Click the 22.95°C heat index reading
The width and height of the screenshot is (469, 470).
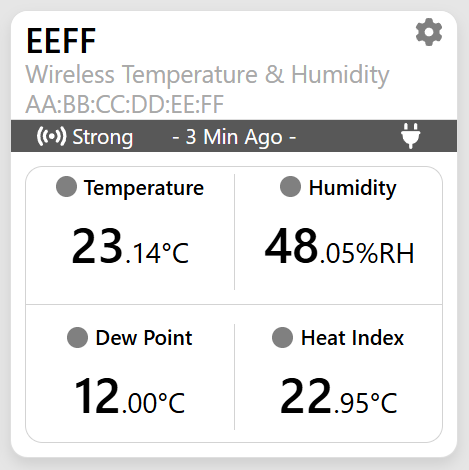point(339,396)
